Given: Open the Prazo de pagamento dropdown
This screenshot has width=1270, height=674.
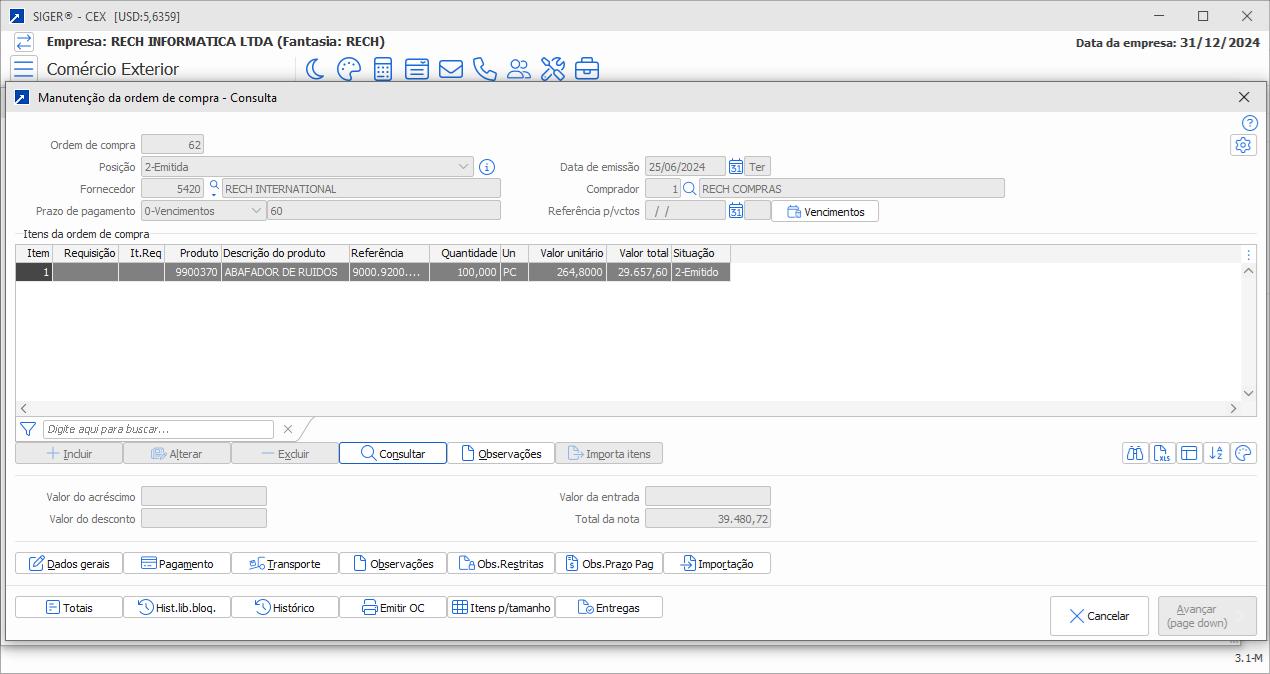Looking at the screenshot, I should pyautogui.click(x=256, y=211).
